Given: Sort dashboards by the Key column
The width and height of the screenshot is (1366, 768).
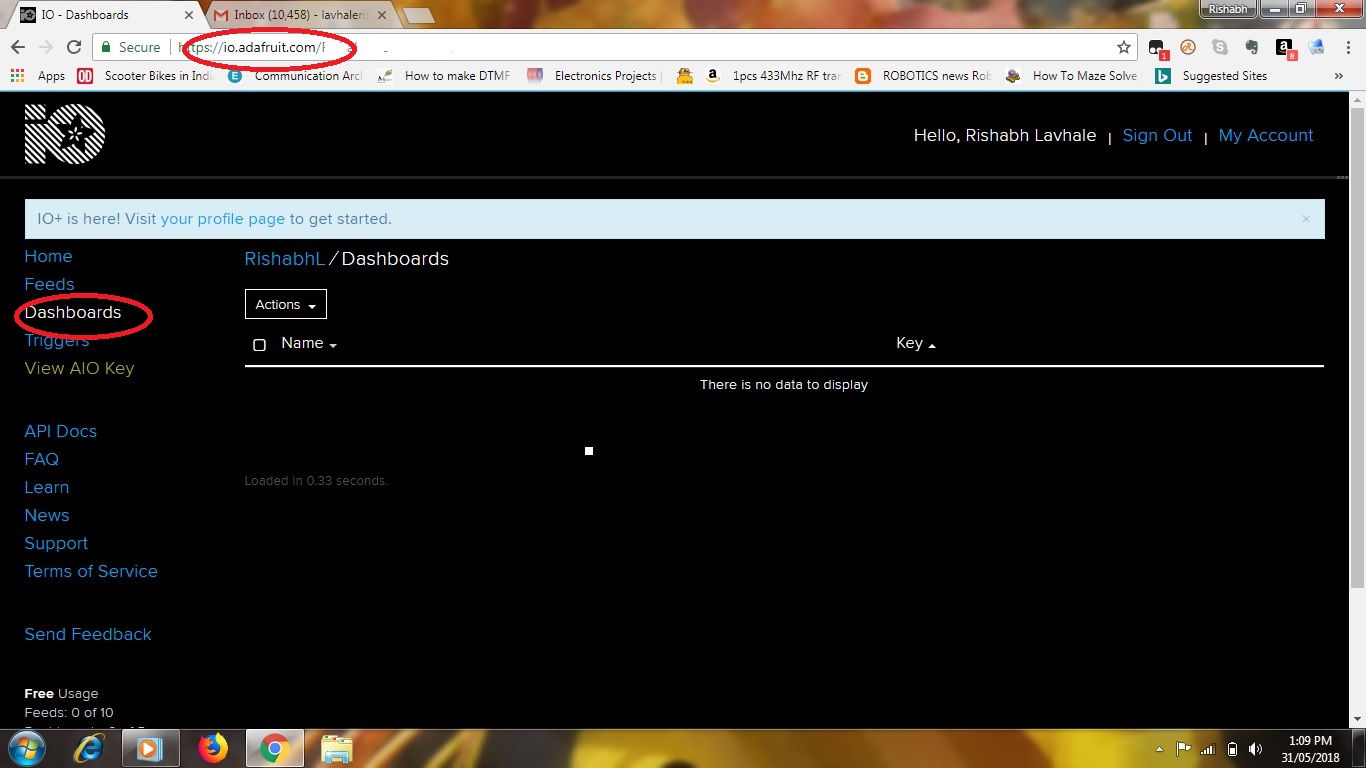Looking at the screenshot, I should 916,343.
